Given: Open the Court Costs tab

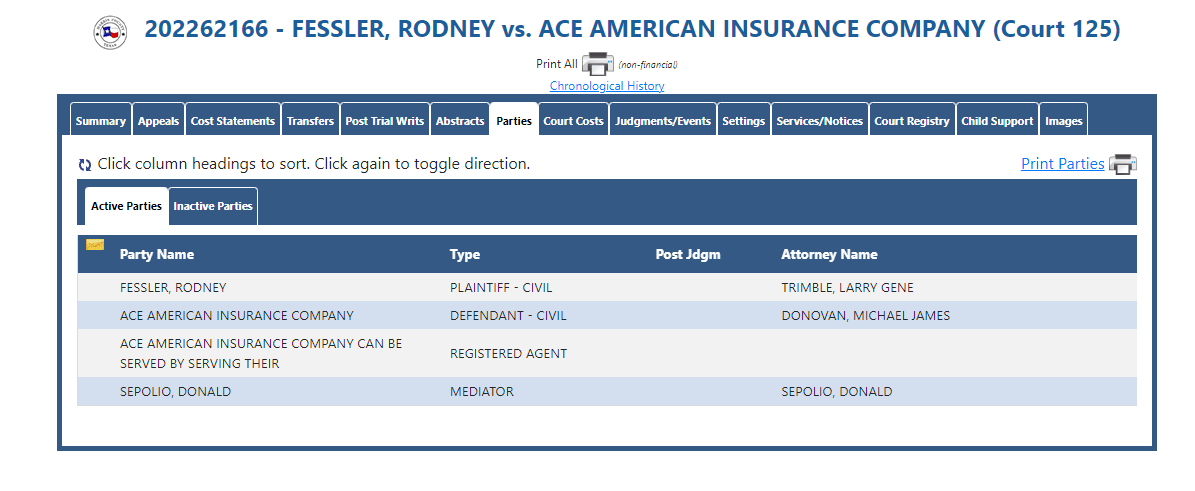Looking at the screenshot, I should click(x=573, y=121).
